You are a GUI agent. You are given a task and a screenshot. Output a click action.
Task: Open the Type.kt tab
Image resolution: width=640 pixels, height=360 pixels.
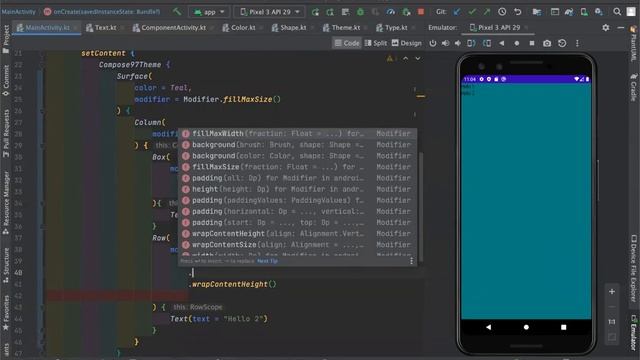pyautogui.click(x=392, y=28)
